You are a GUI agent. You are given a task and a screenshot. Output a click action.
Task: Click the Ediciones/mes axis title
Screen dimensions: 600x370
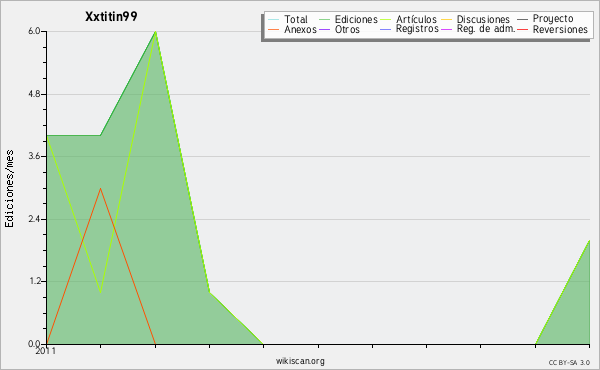(9, 189)
